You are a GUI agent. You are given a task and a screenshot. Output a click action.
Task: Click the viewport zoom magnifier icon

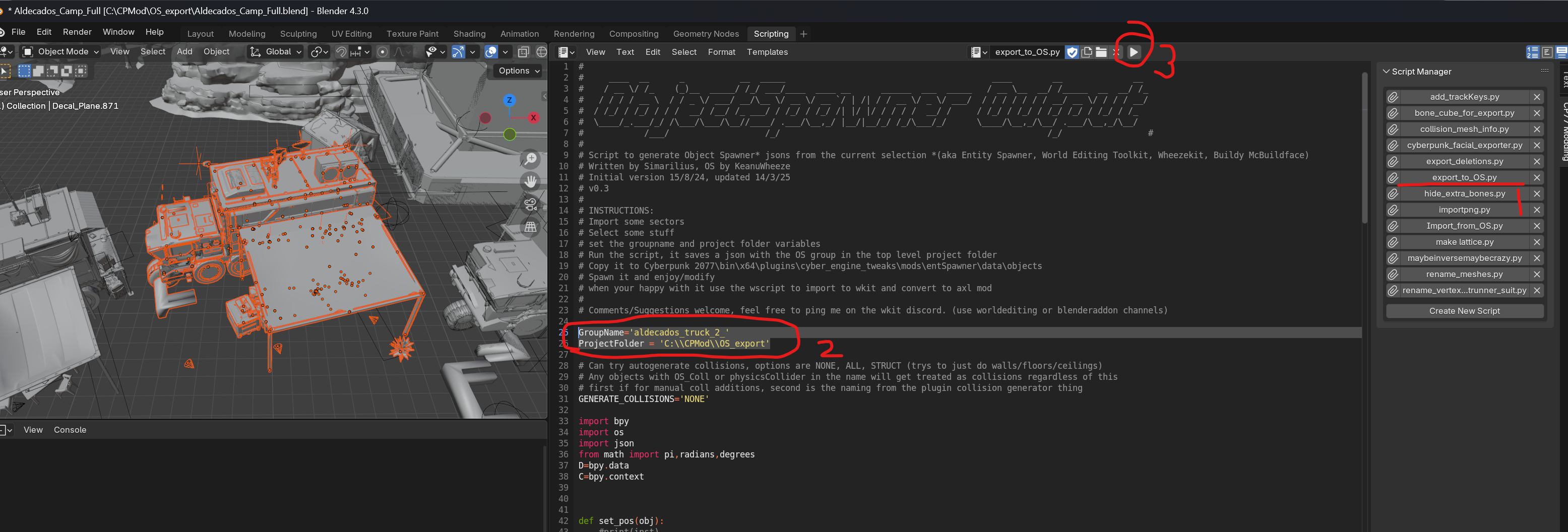coord(531,159)
